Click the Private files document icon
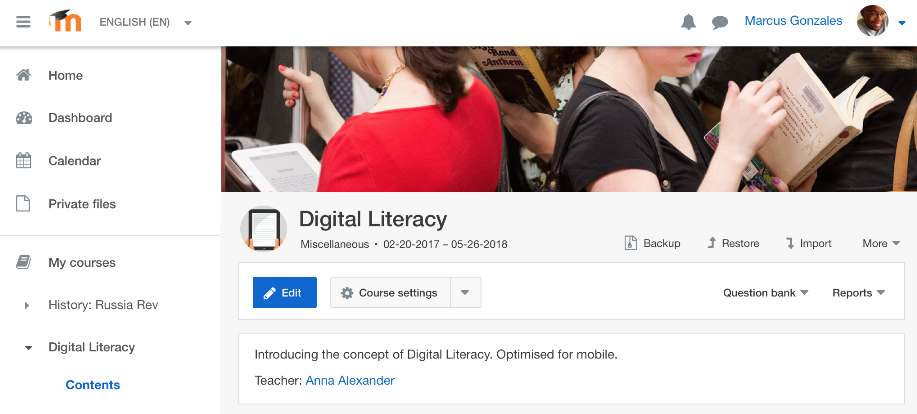Image resolution: width=917 pixels, height=414 pixels. coord(23,203)
